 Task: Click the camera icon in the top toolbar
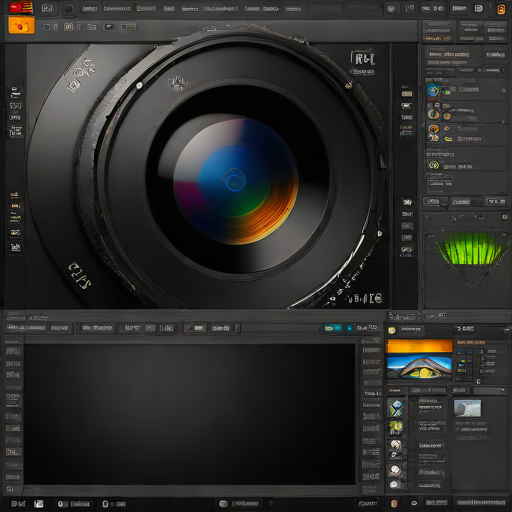pyautogui.click(x=46, y=8)
